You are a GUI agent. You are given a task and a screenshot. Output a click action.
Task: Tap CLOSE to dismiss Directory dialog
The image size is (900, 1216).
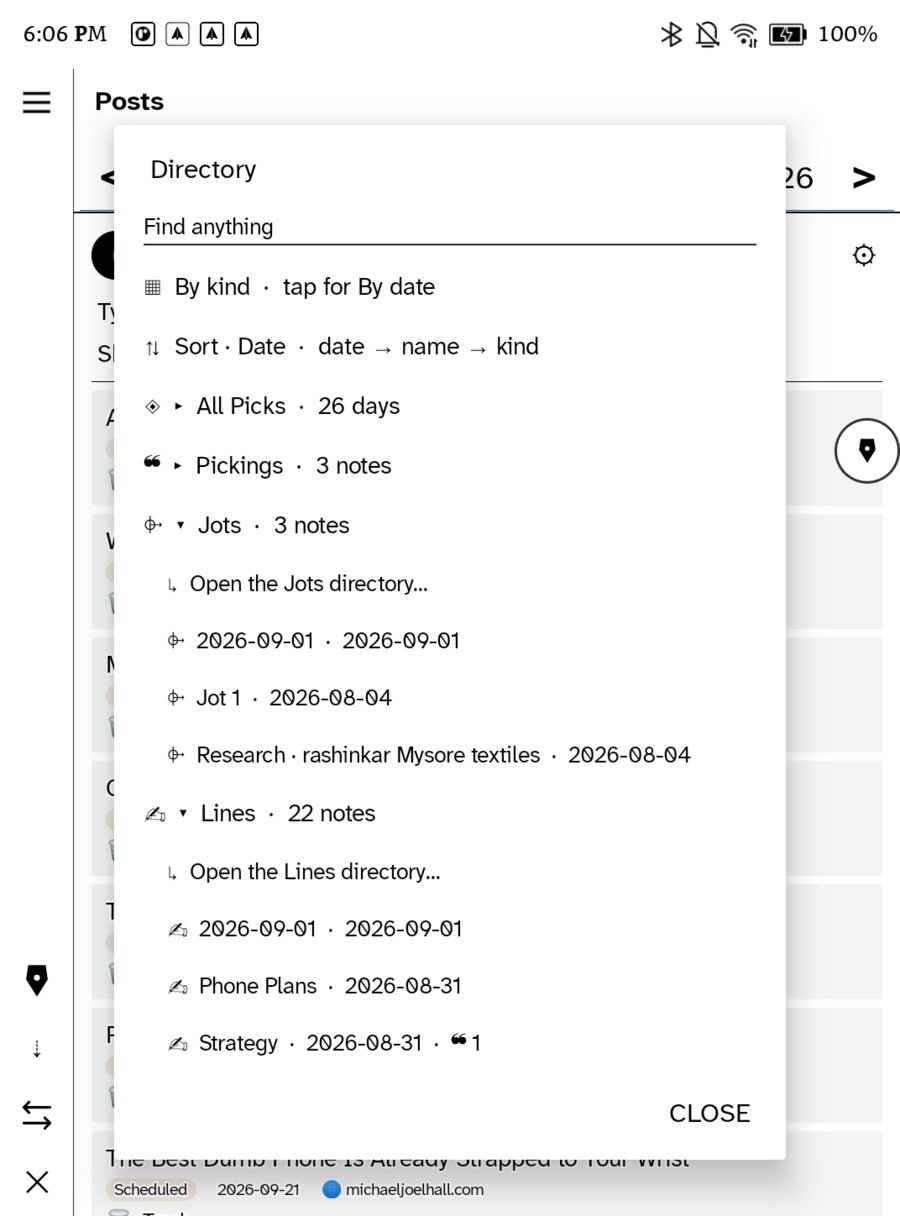(x=709, y=1113)
